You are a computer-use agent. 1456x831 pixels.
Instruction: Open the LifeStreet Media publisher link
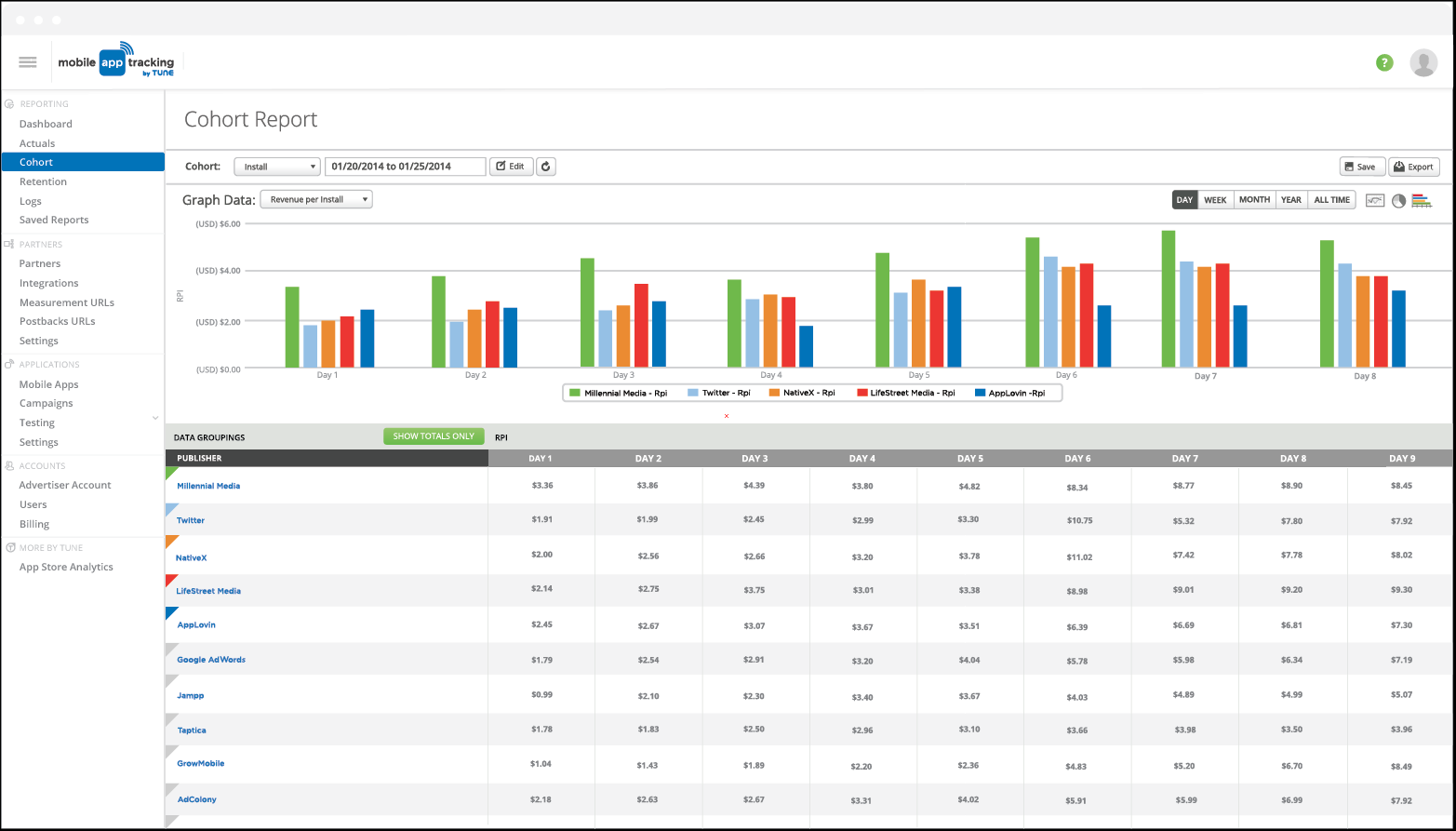tap(208, 591)
